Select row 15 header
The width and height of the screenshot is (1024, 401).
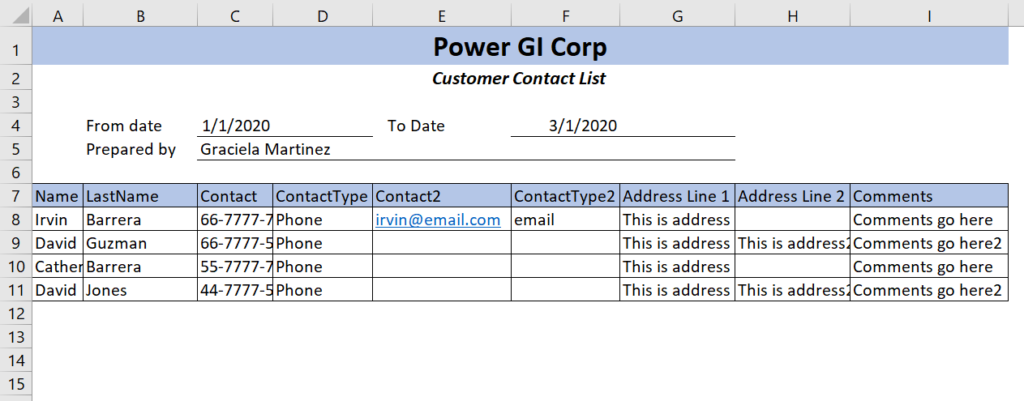point(16,384)
